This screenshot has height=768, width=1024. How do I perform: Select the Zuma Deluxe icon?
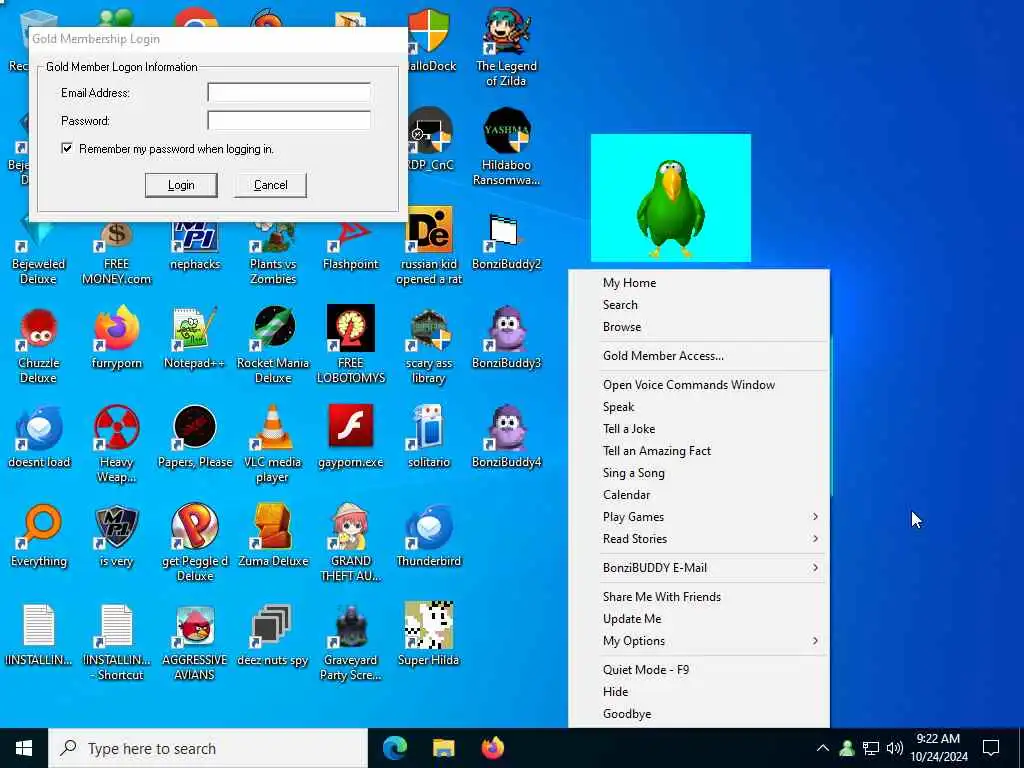tap(273, 536)
